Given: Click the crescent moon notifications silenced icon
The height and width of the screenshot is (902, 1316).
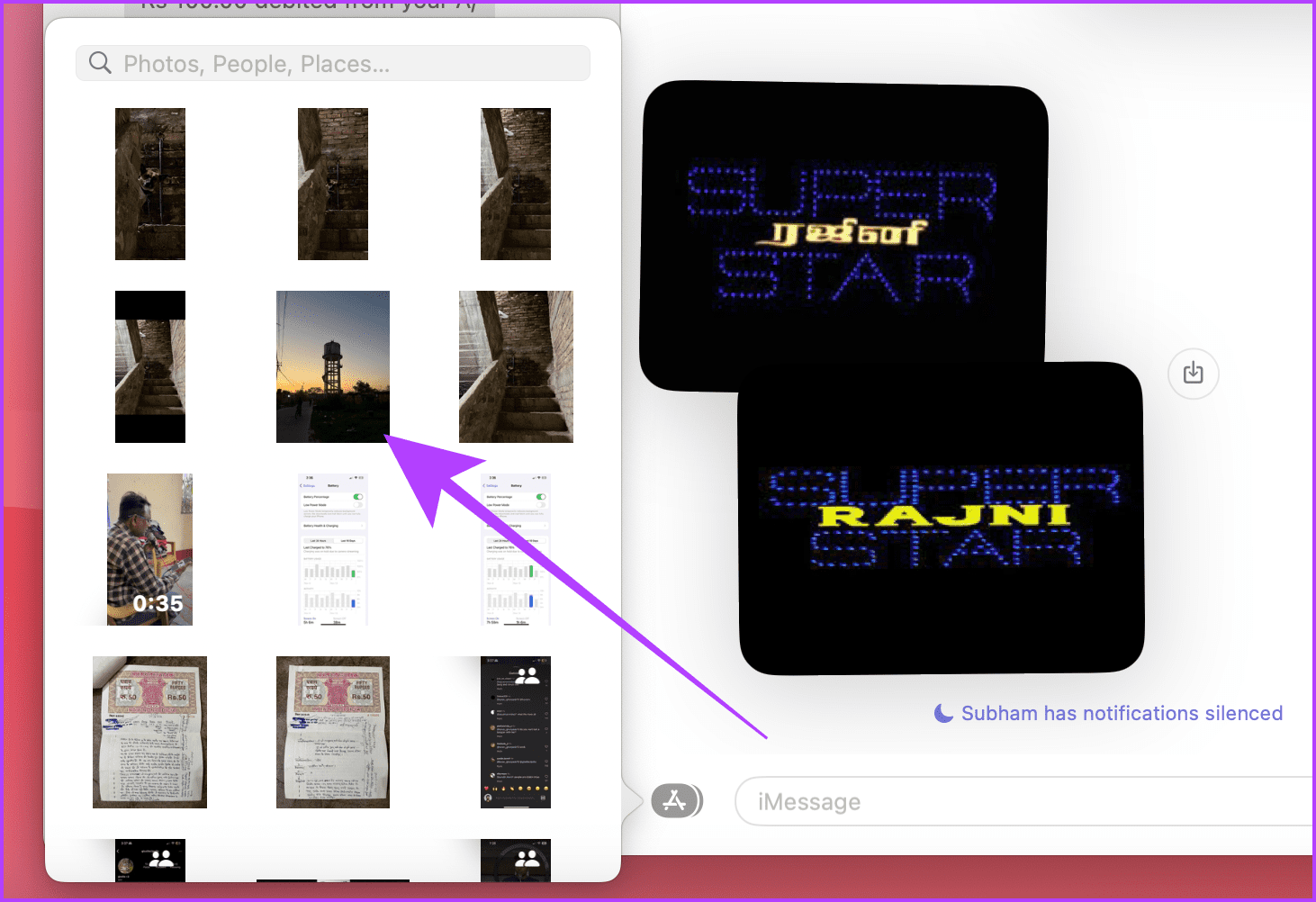Looking at the screenshot, I should [x=942, y=712].
